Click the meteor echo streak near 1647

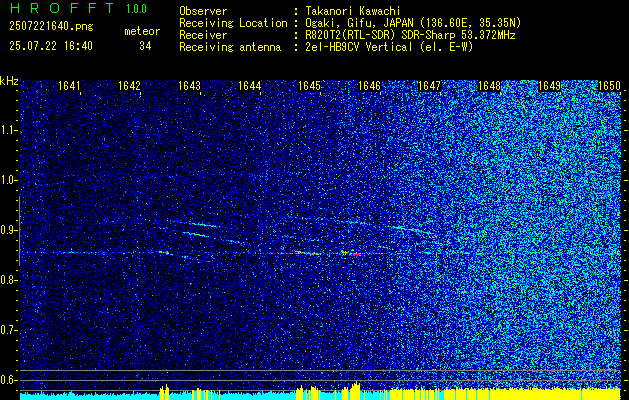[413, 230]
